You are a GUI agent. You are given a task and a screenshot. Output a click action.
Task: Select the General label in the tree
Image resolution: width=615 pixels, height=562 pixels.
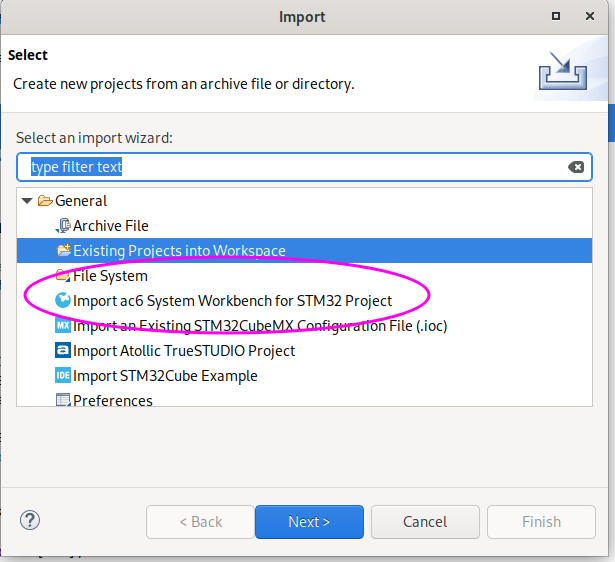click(x=81, y=201)
